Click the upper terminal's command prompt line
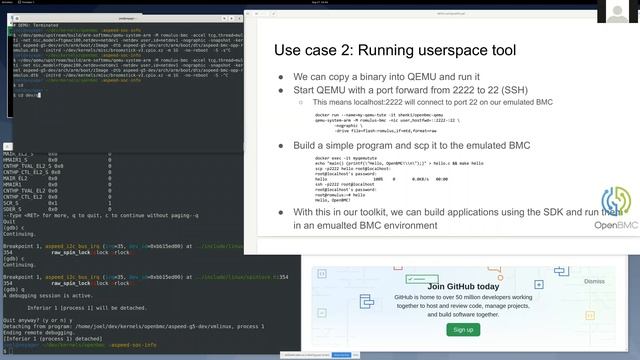The height and width of the screenshot is (360, 640). (x=27, y=95)
